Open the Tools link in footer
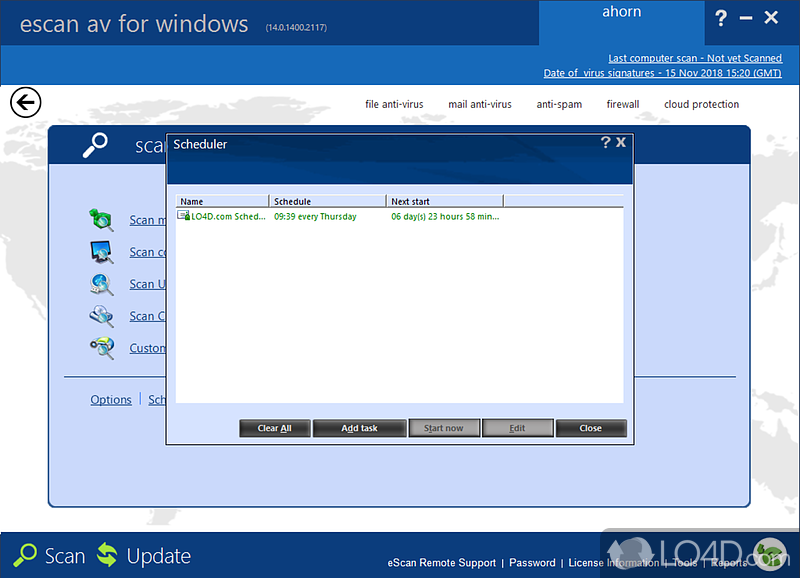Image resolution: width=800 pixels, height=578 pixels. pos(685,563)
